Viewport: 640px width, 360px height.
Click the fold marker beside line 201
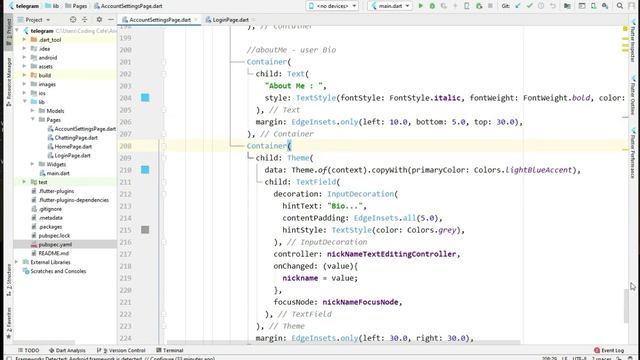[x=164, y=62]
